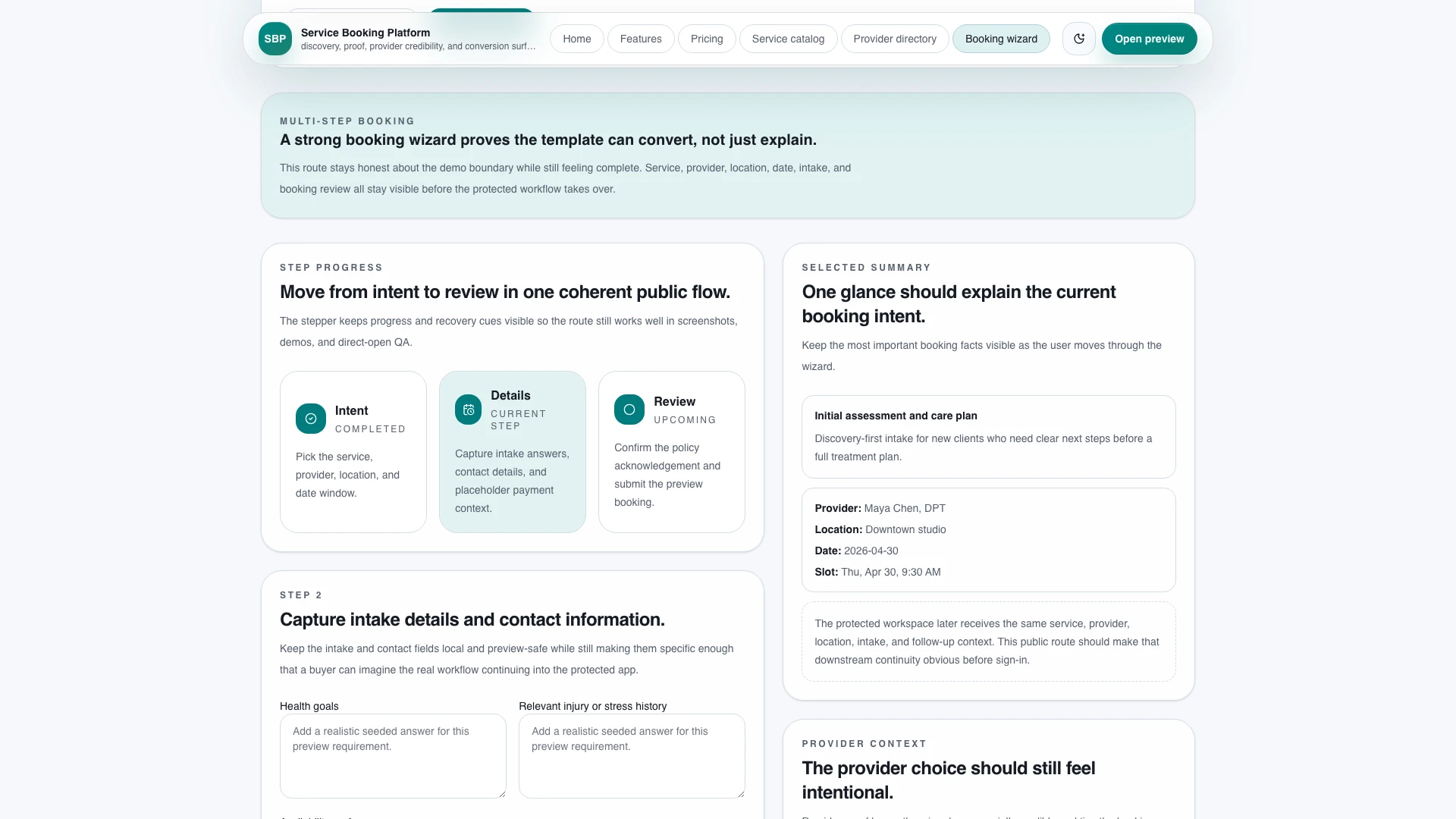1456x819 pixels.
Task: Click the Provider: Maya Chen, DPT line
Action: tap(880, 508)
